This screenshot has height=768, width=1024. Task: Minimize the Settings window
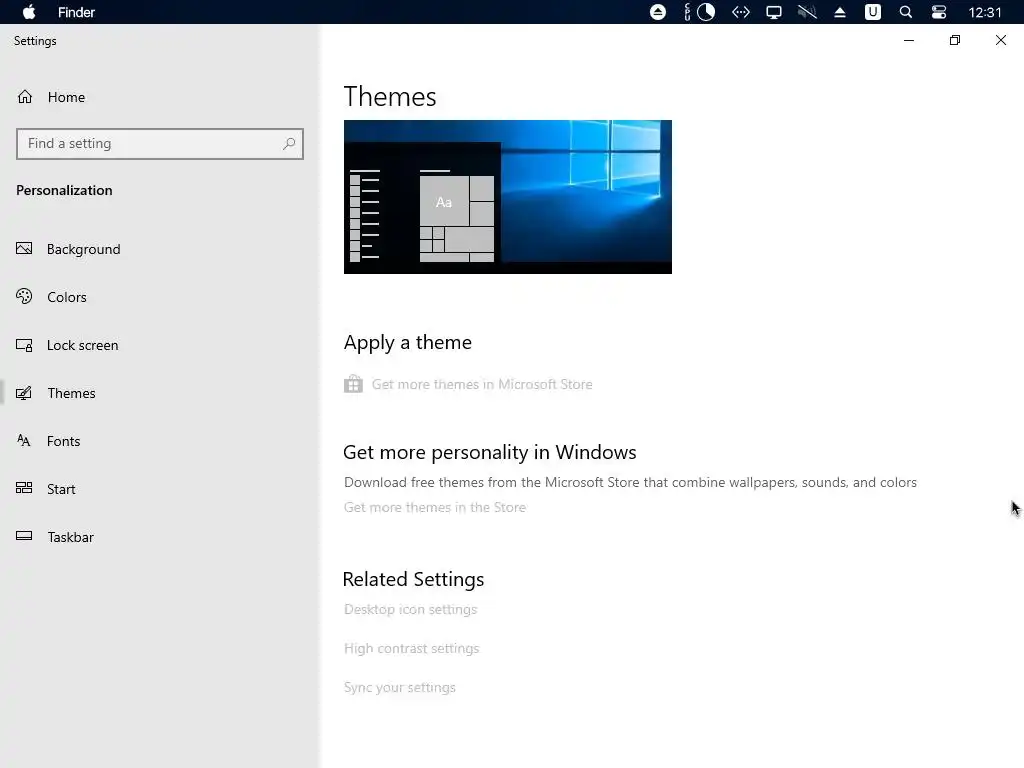[x=909, y=40]
